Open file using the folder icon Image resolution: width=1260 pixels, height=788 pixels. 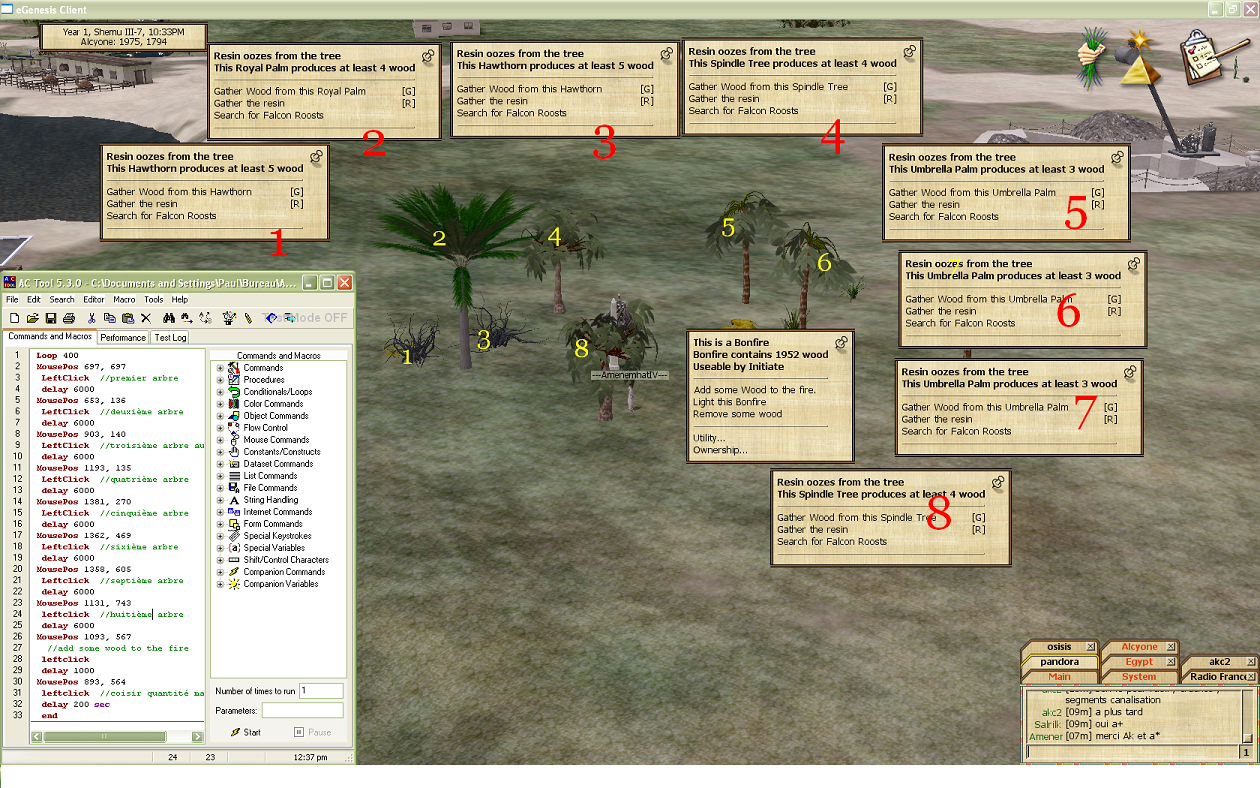[x=31, y=318]
